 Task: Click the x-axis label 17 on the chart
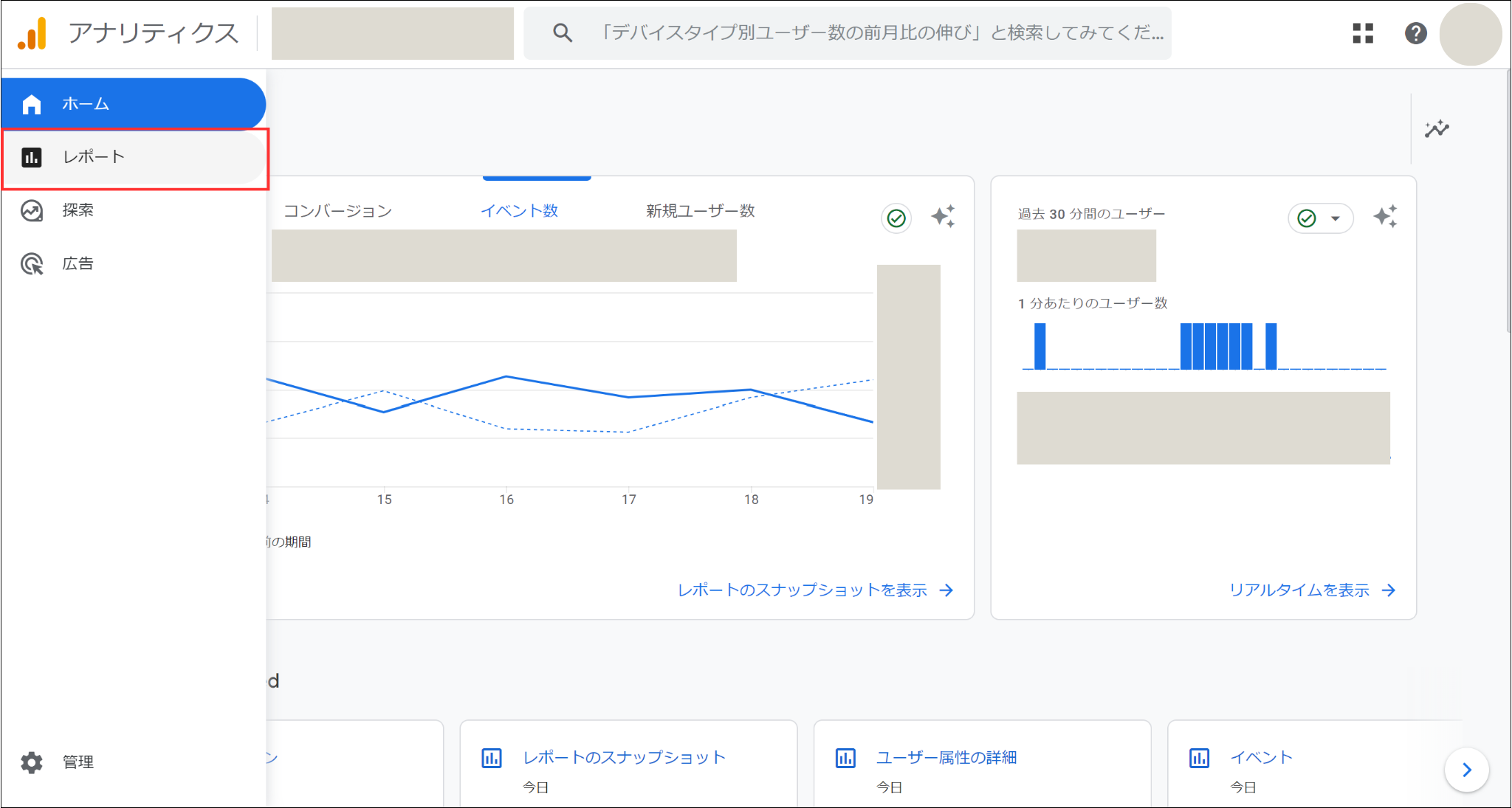[x=628, y=500]
